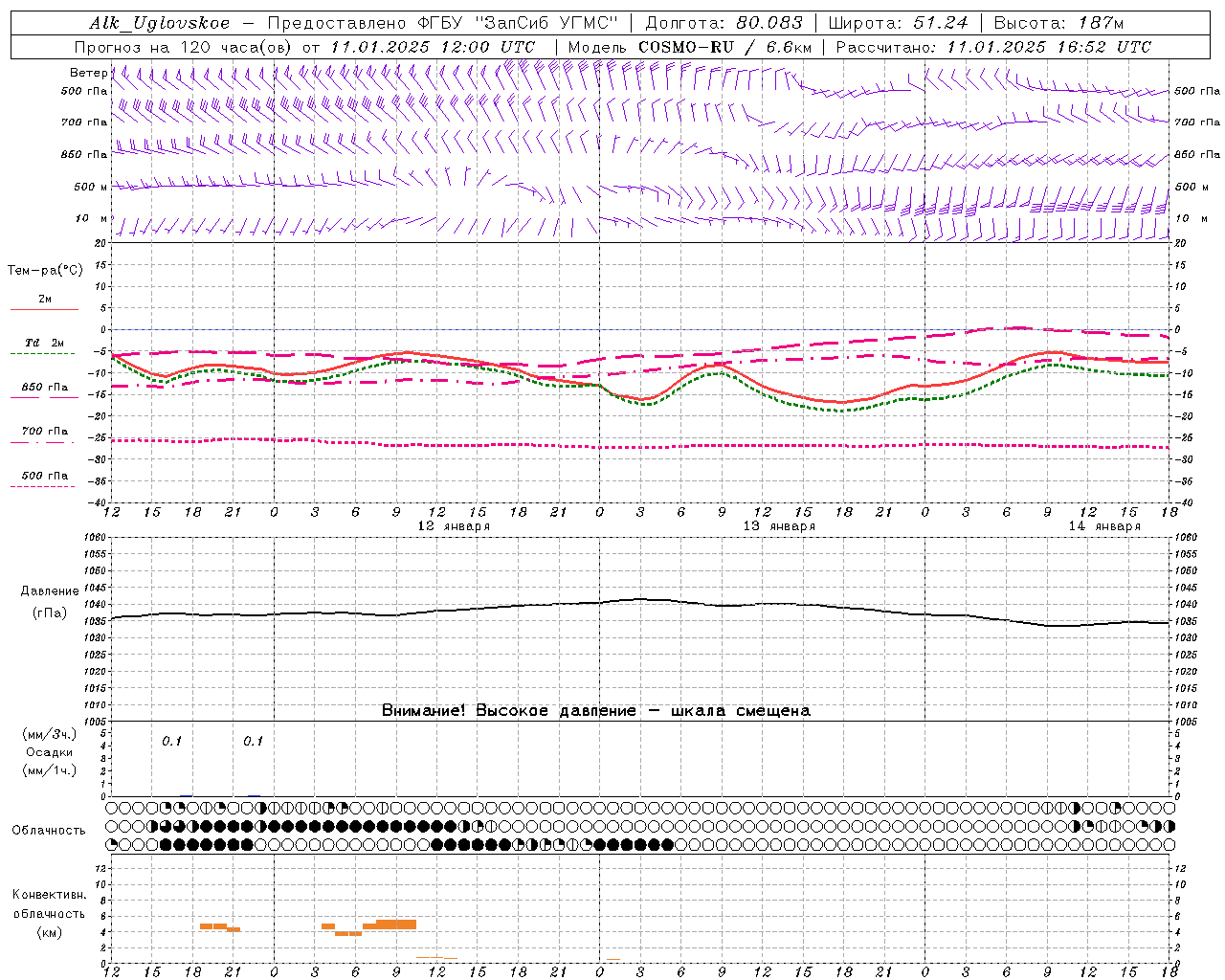The width and height of the screenshot is (1225, 980).
Task: Click the station name Alk_Uglovskoe
Action: tap(160, 23)
